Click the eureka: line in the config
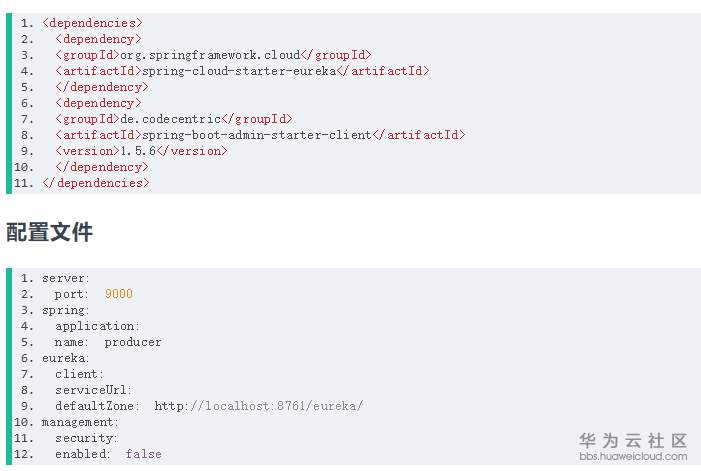 (66, 357)
